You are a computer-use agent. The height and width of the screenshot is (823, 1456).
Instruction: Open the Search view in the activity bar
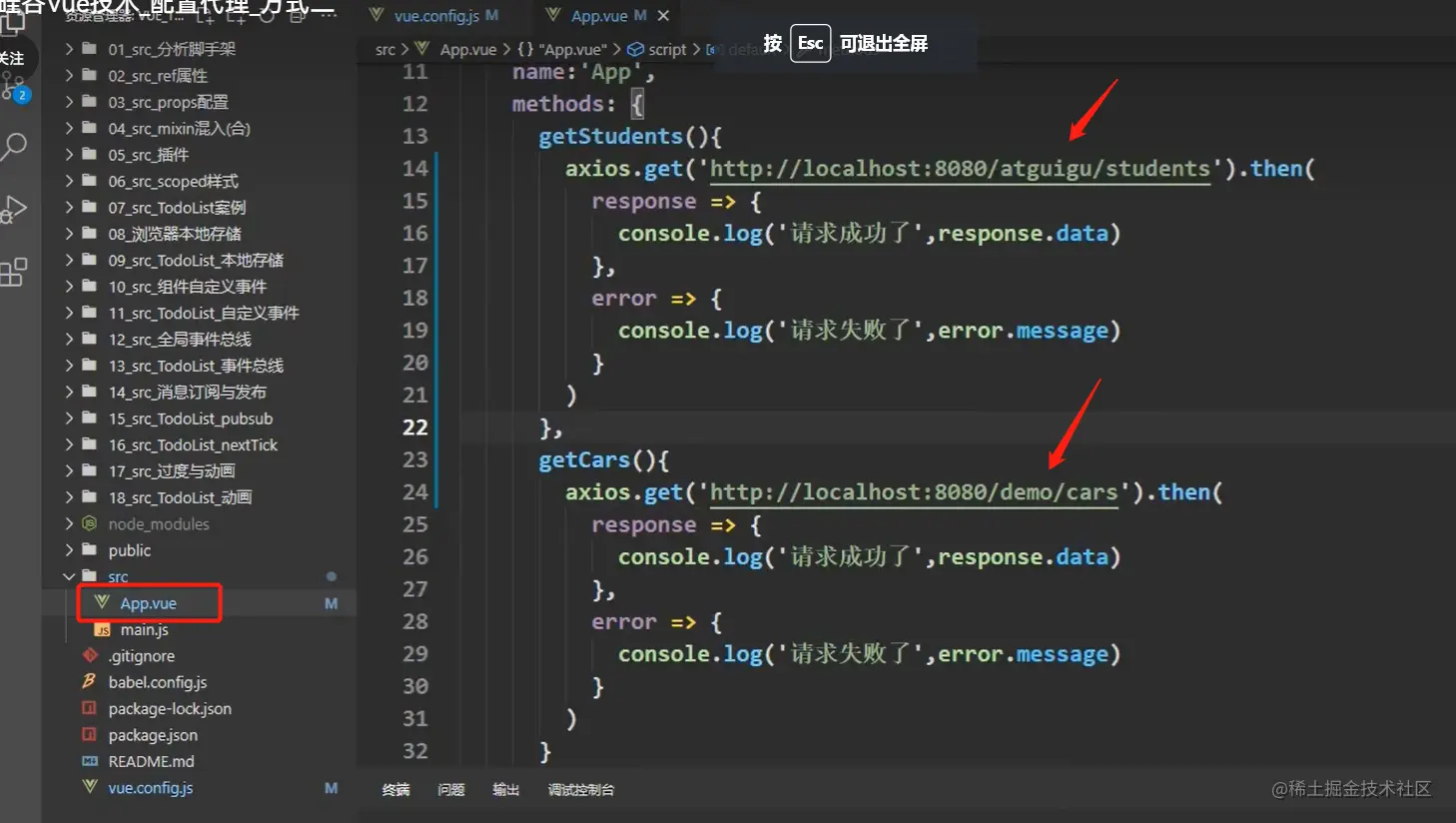14,147
